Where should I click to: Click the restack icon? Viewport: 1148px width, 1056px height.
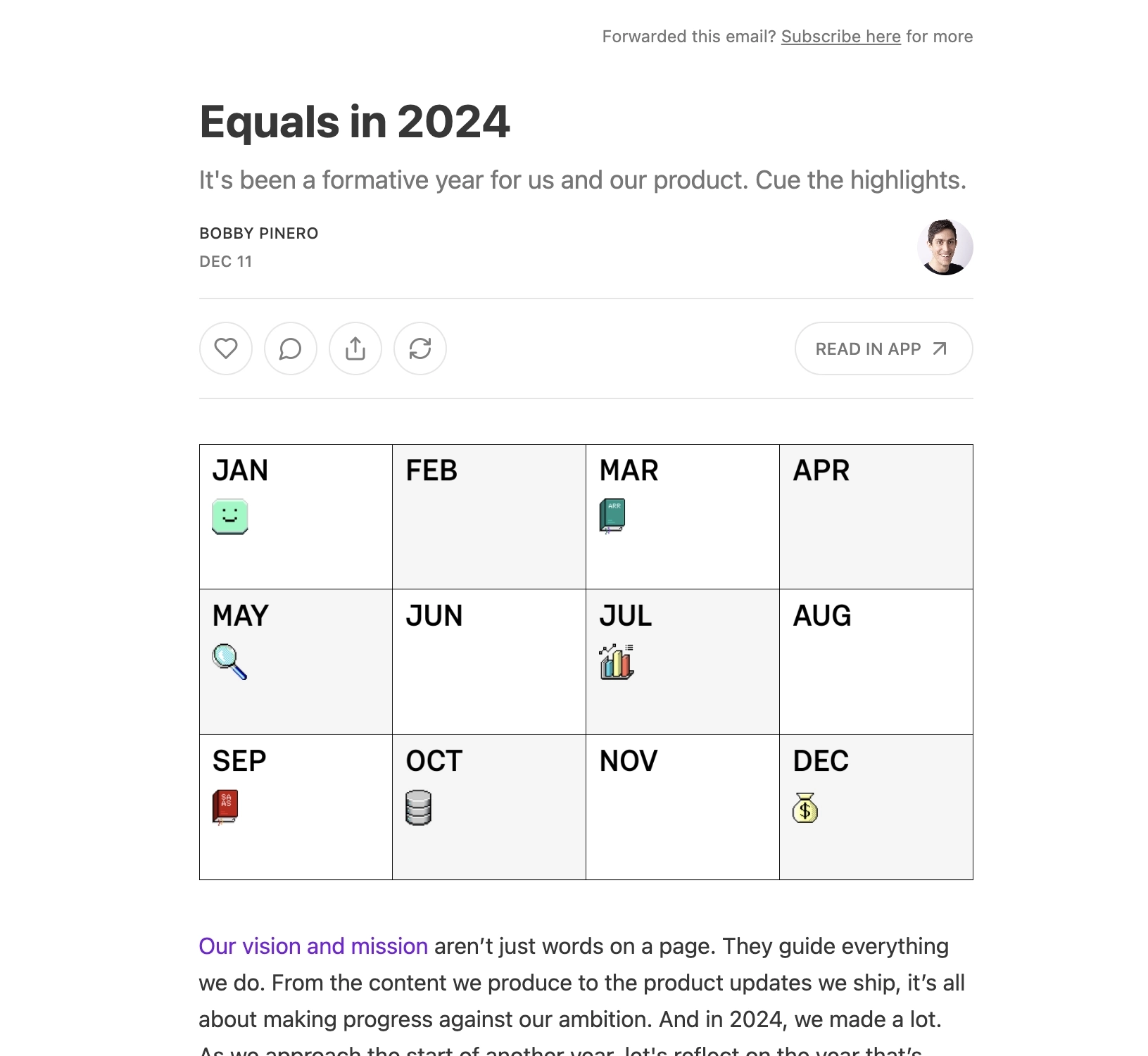420,348
